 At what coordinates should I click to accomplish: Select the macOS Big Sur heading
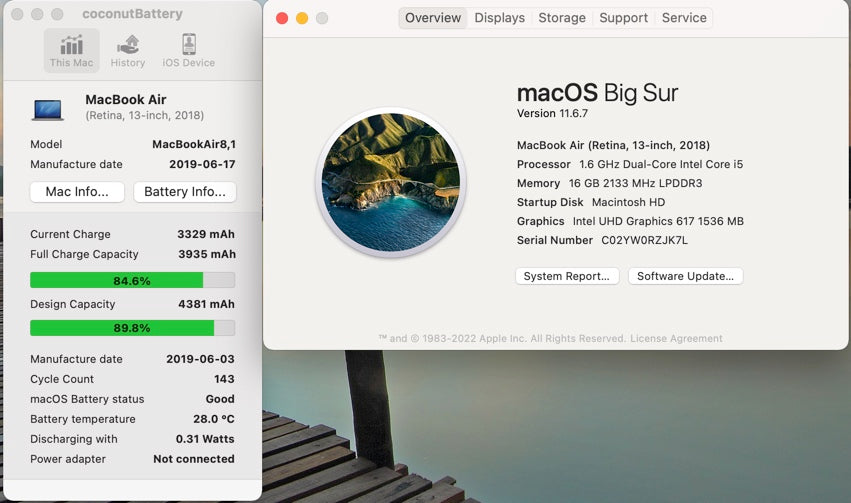597,93
